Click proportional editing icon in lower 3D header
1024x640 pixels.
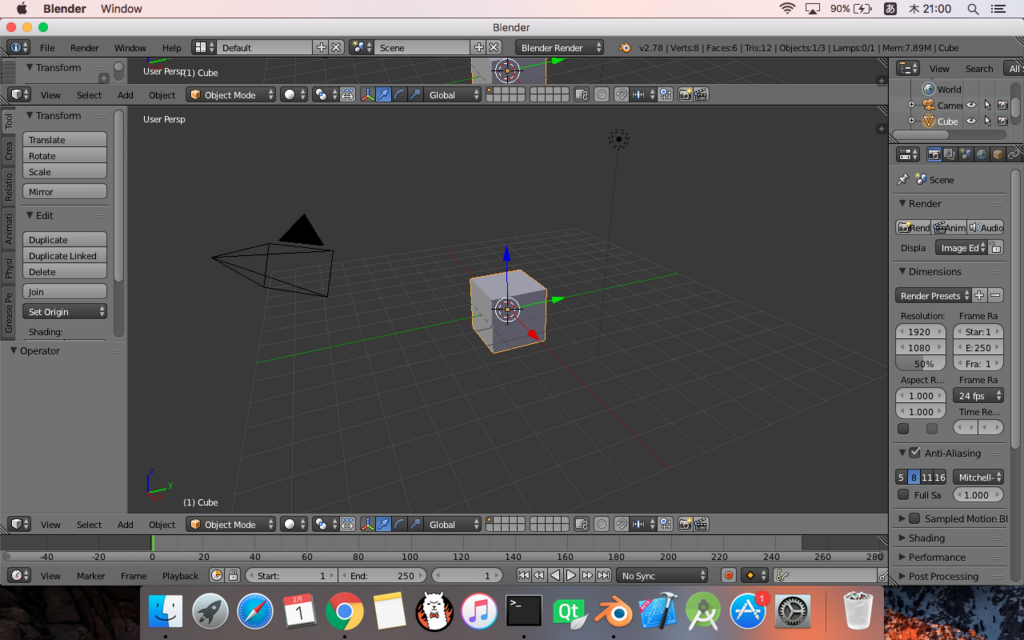[x=601, y=524]
